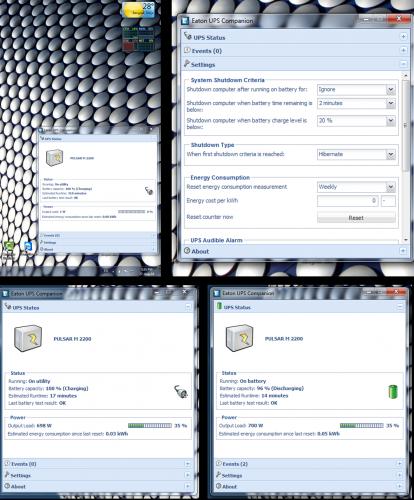The width and height of the screenshot is (414, 500).
Task: Expand About with its plus button in the On battery window
Action: (x=399, y=486)
